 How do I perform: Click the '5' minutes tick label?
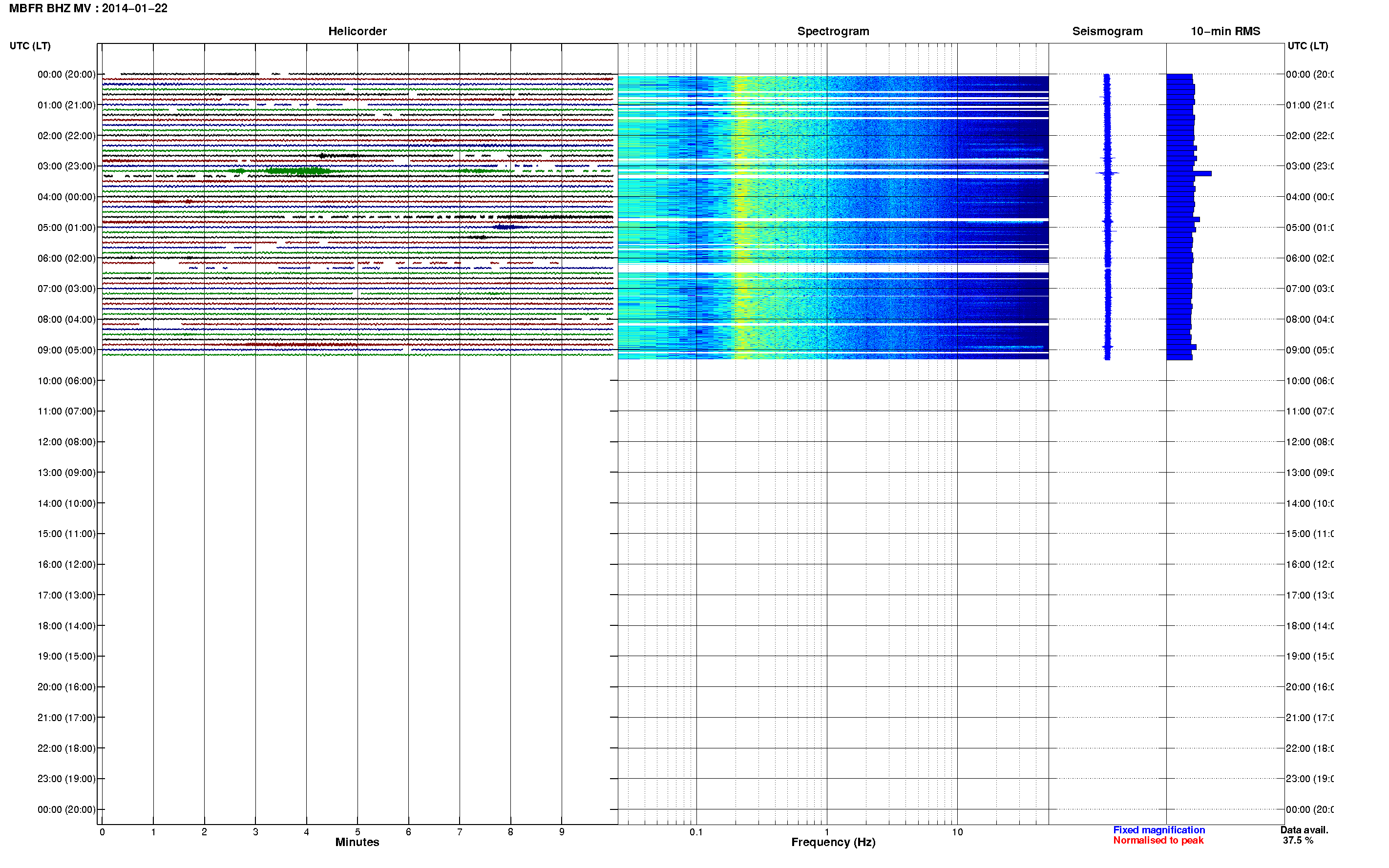click(x=357, y=831)
